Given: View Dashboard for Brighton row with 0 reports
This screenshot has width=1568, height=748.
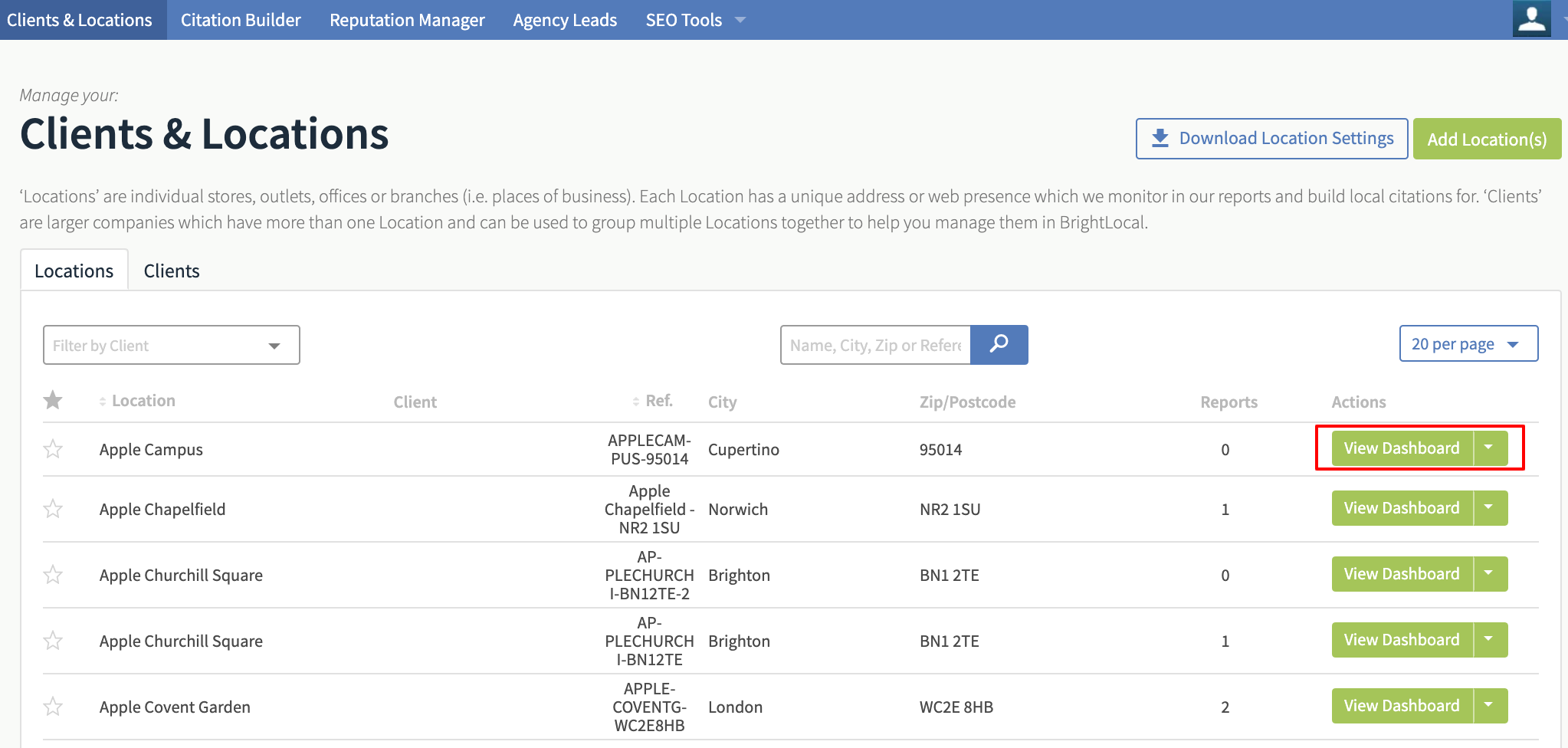Looking at the screenshot, I should click(x=1402, y=573).
